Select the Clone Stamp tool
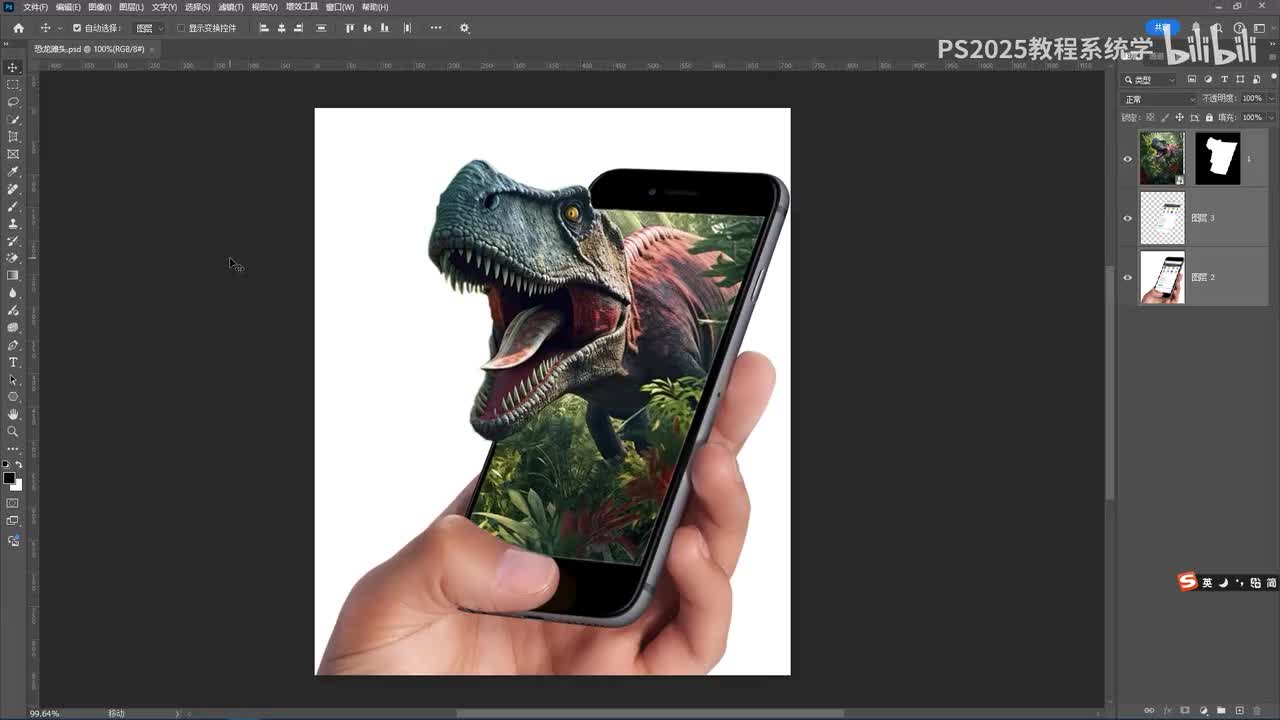Screen dimensions: 1280x720 click(13, 224)
